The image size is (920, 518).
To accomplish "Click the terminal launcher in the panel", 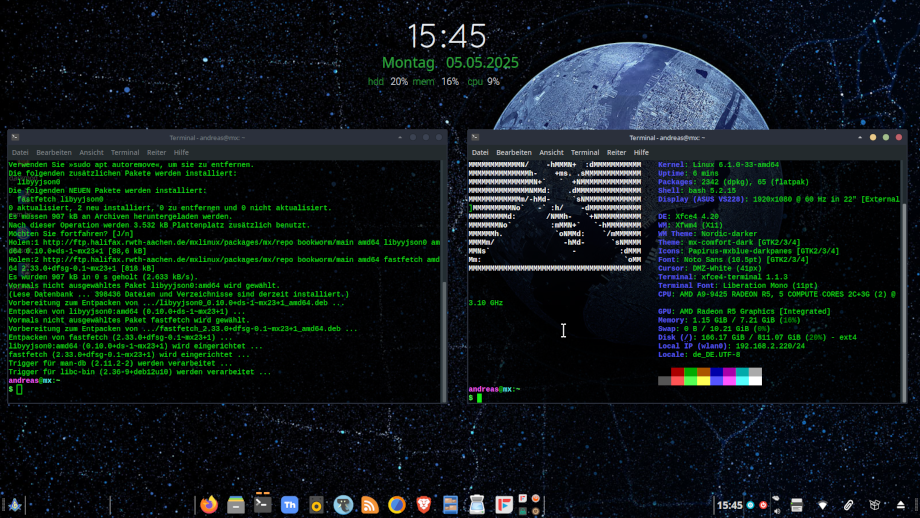I will click(x=262, y=505).
